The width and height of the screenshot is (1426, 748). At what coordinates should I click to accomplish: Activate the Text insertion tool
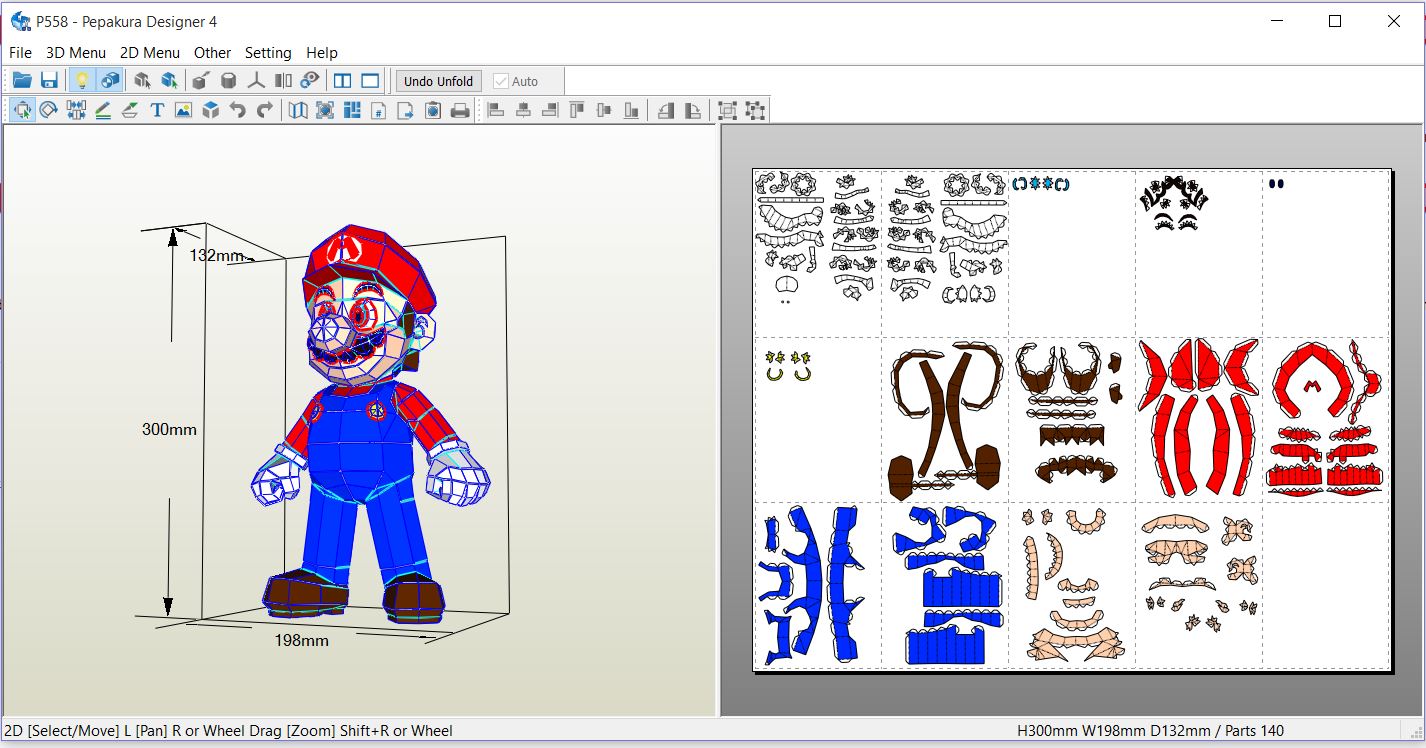pyautogui.click(x=157, y=110)
